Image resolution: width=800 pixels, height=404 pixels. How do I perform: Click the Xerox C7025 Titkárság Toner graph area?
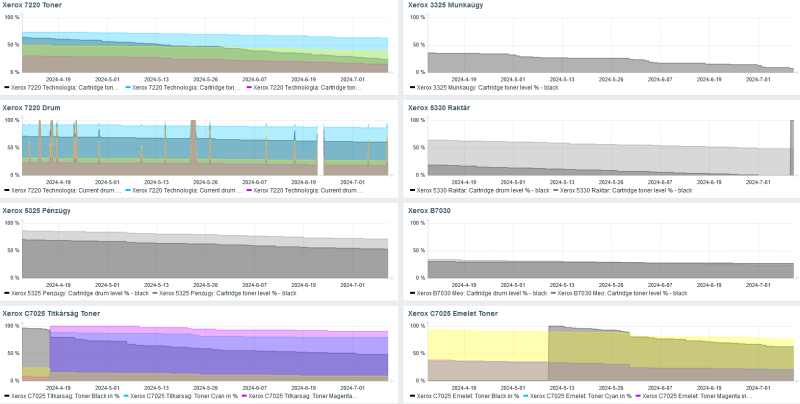[205, 354]
